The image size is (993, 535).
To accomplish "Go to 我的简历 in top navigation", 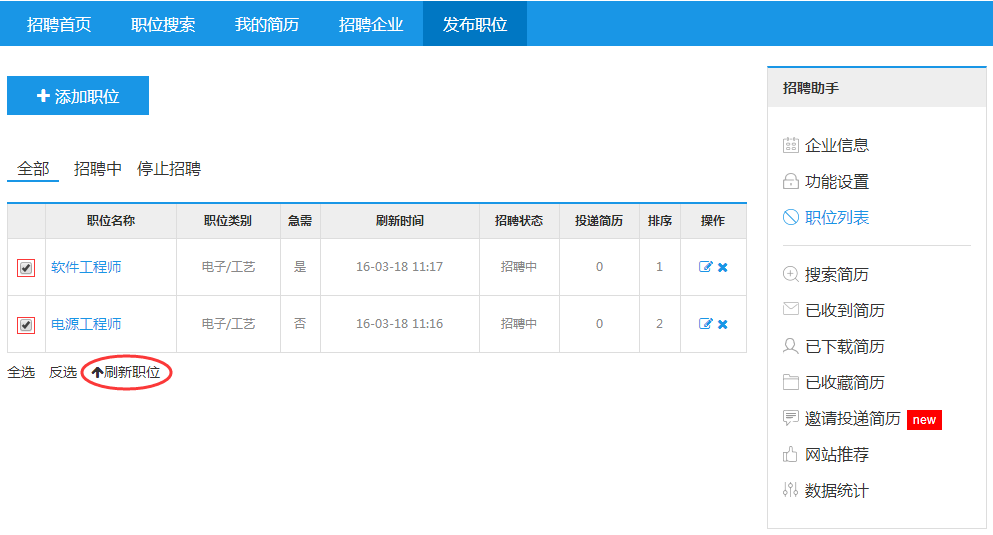I will point(267,25).
